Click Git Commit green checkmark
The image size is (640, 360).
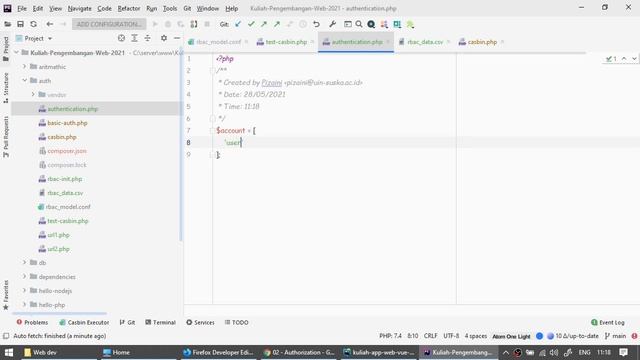(x=251, y=24)
